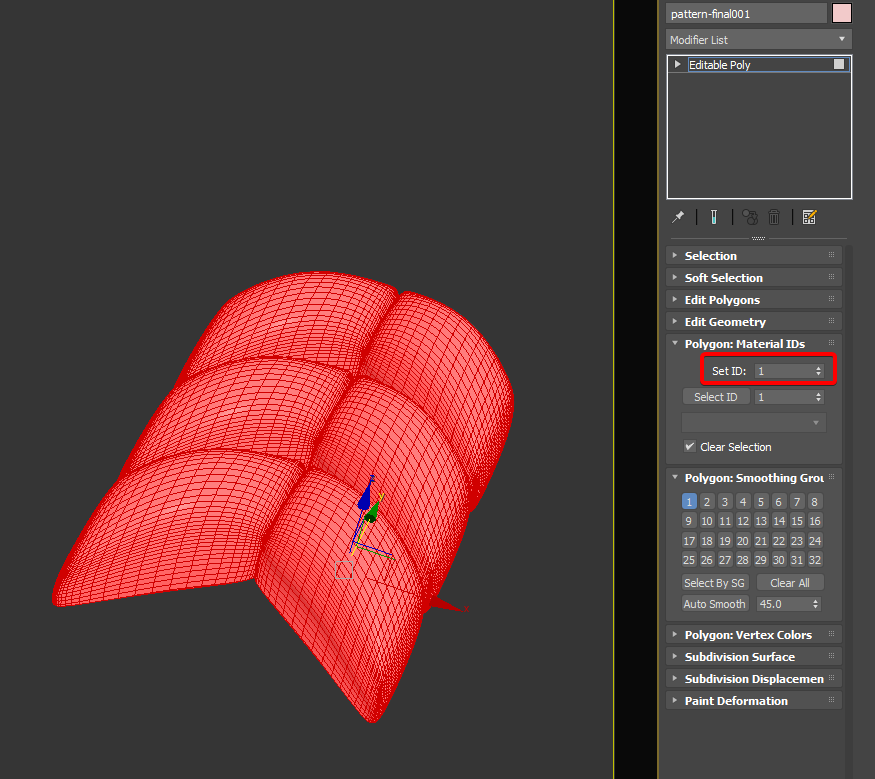Screen dimensions: 875x779
Task: Click the Auto Smooth button
Action: tap(714, 604)
